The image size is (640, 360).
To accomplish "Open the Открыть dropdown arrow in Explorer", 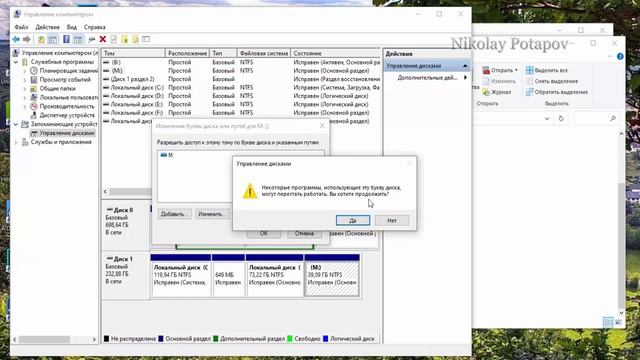I will (x=516, y=70).
